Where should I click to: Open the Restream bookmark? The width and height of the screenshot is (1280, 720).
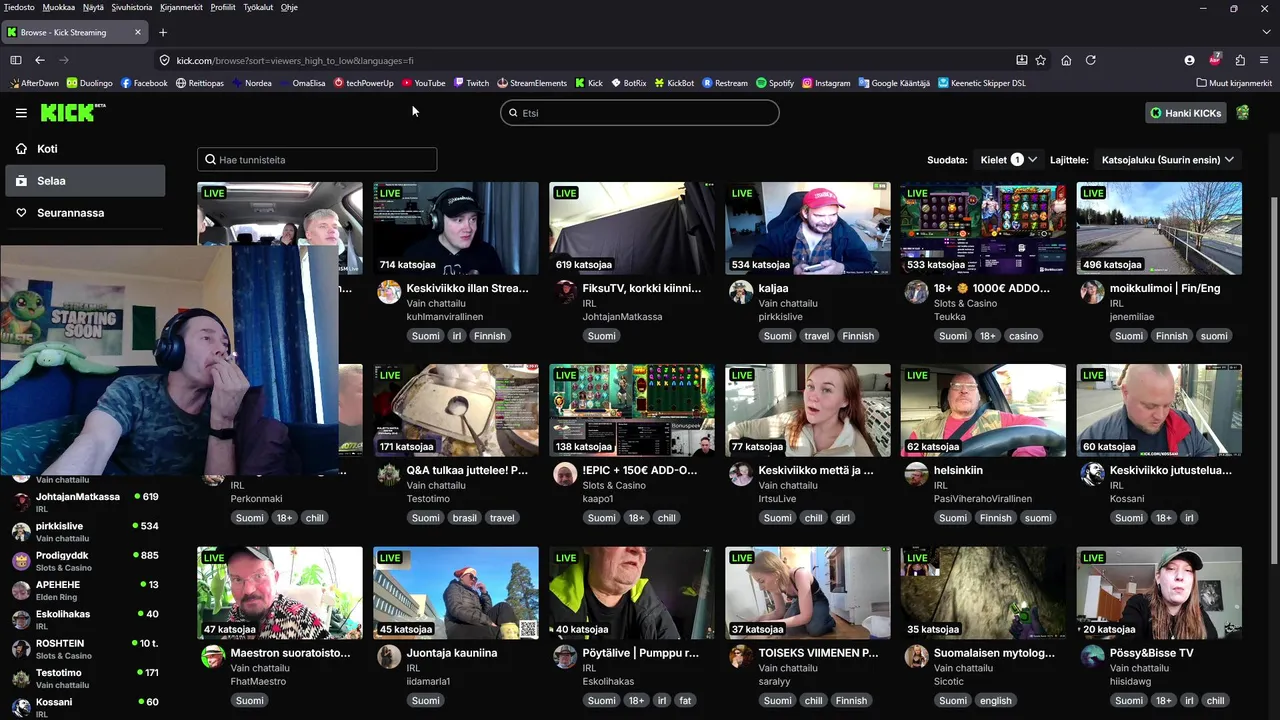point(725,83)
